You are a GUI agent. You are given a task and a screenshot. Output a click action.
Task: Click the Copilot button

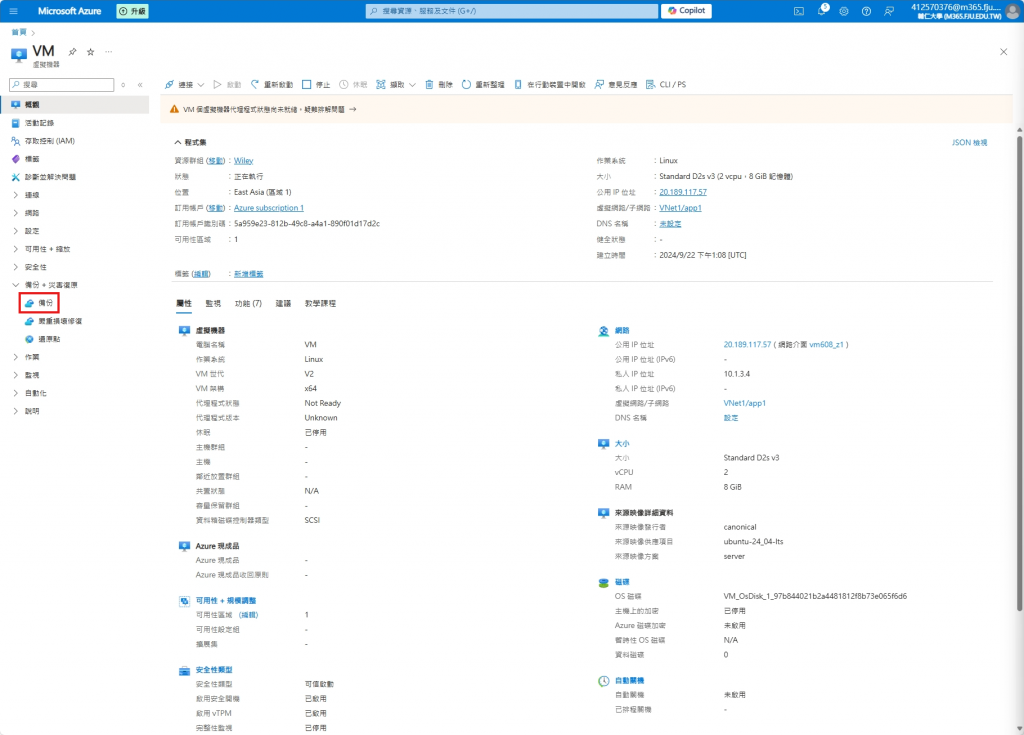tap(686, 10)
